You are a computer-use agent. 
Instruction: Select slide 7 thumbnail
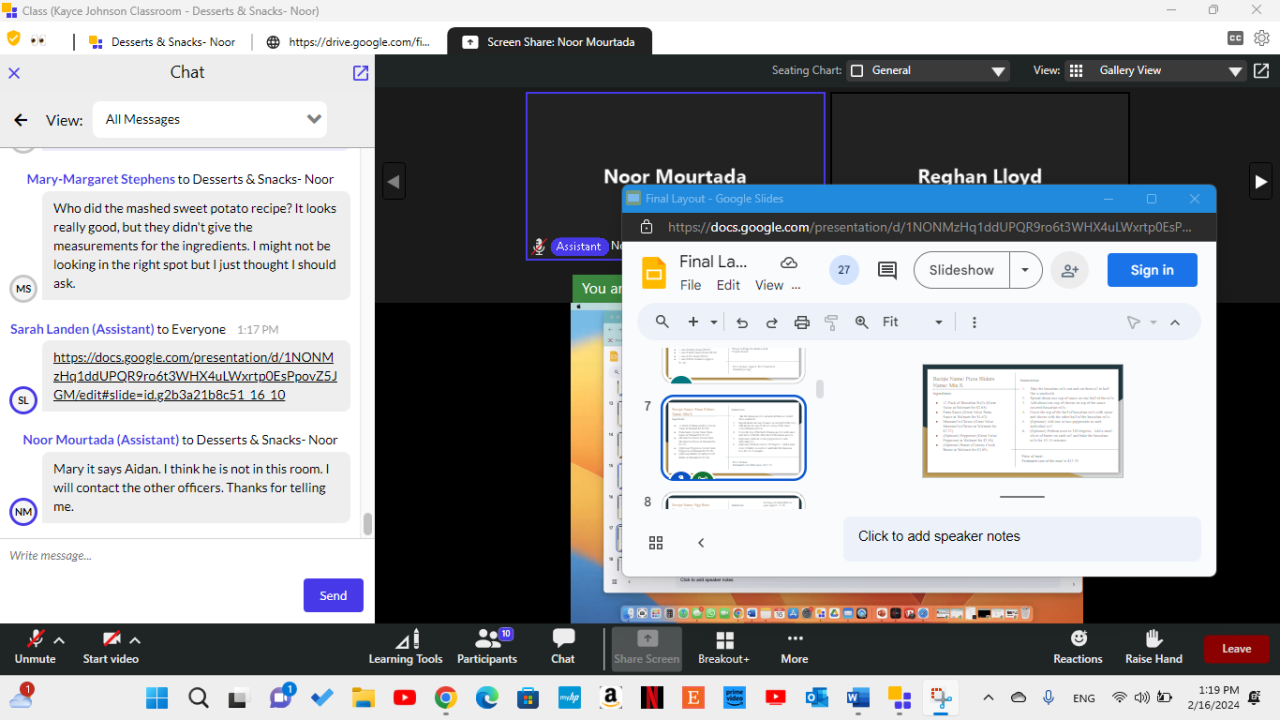tap(733, 438)
